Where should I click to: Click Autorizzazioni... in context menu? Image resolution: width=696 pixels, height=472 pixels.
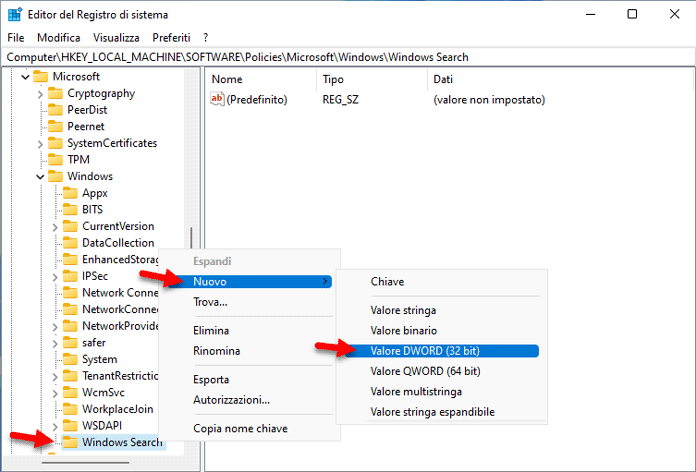click(x=231, y=400)
